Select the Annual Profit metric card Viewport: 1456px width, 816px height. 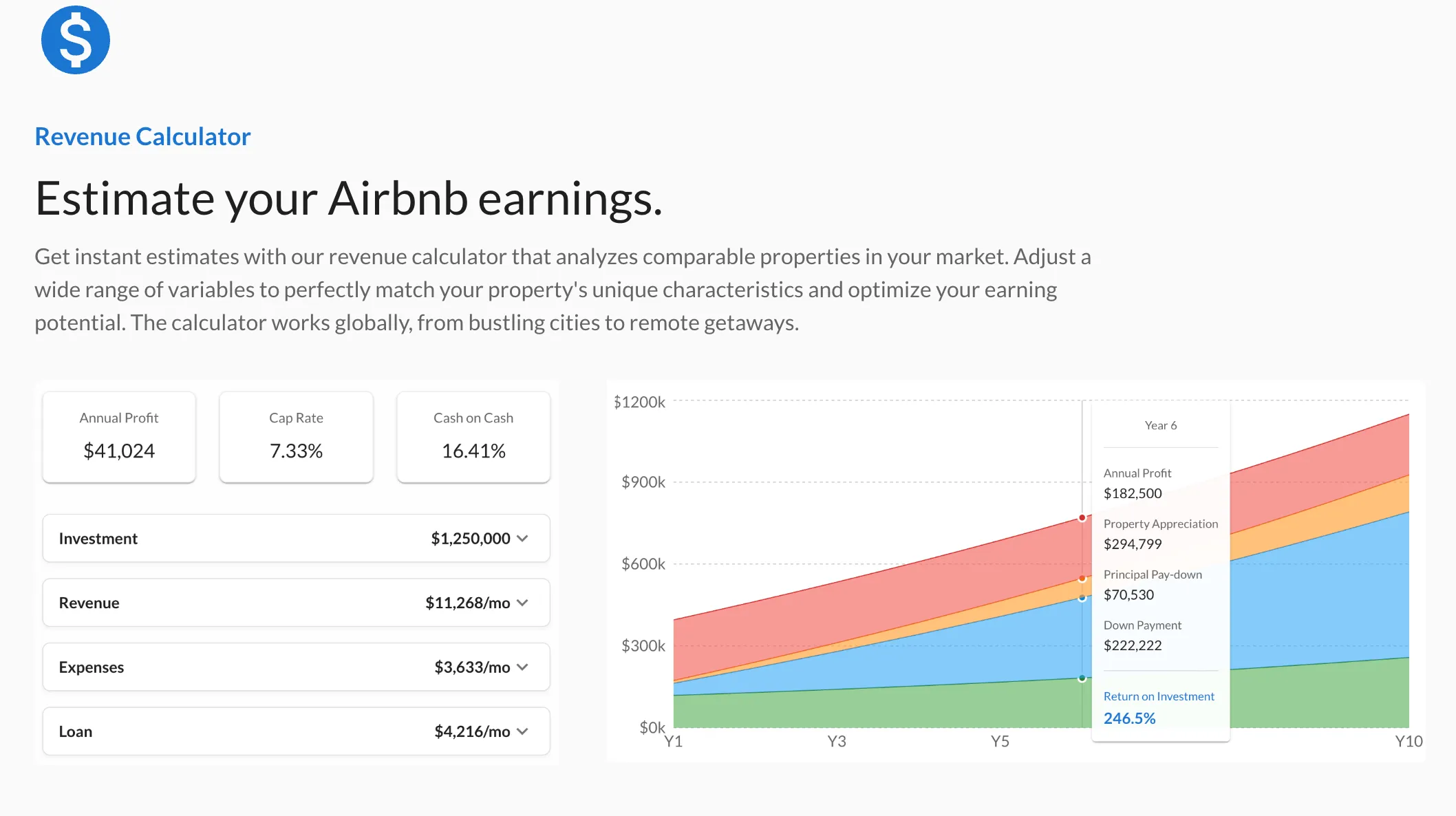click(118, 437)
